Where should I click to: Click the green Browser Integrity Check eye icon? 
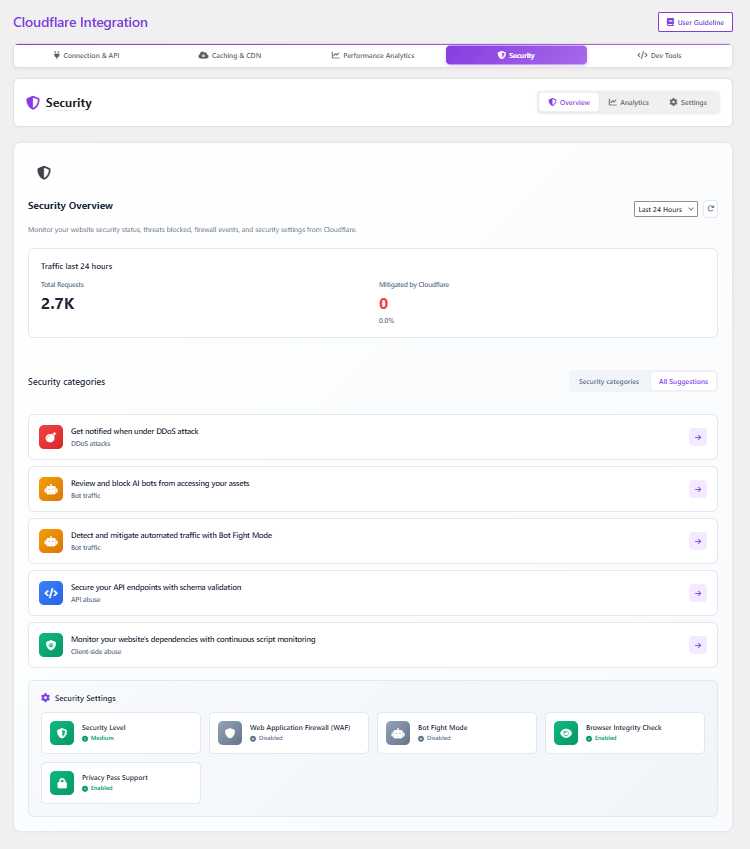566,733
